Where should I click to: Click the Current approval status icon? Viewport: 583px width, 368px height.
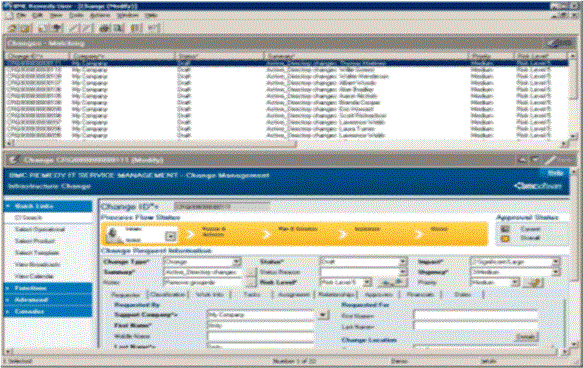coord(505,229)
